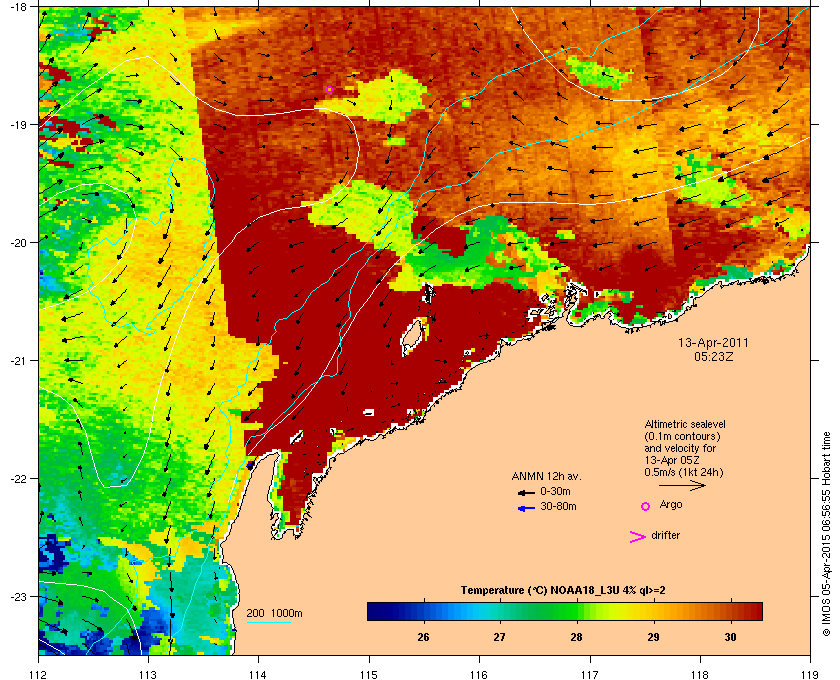This screenshot has width=840, height=680.
Task: Click the 'drifter' legend label
Action: coord(665,535)
